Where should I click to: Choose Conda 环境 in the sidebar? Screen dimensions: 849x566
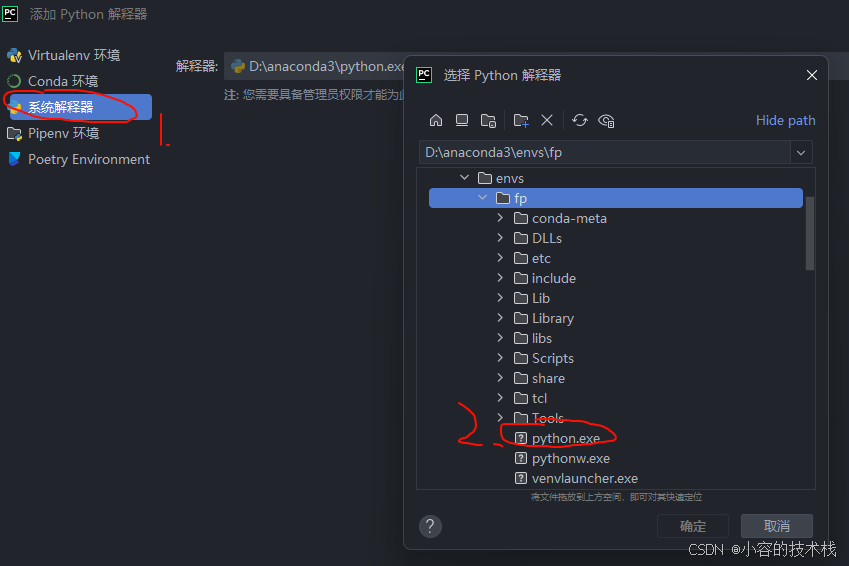[63, 81]
